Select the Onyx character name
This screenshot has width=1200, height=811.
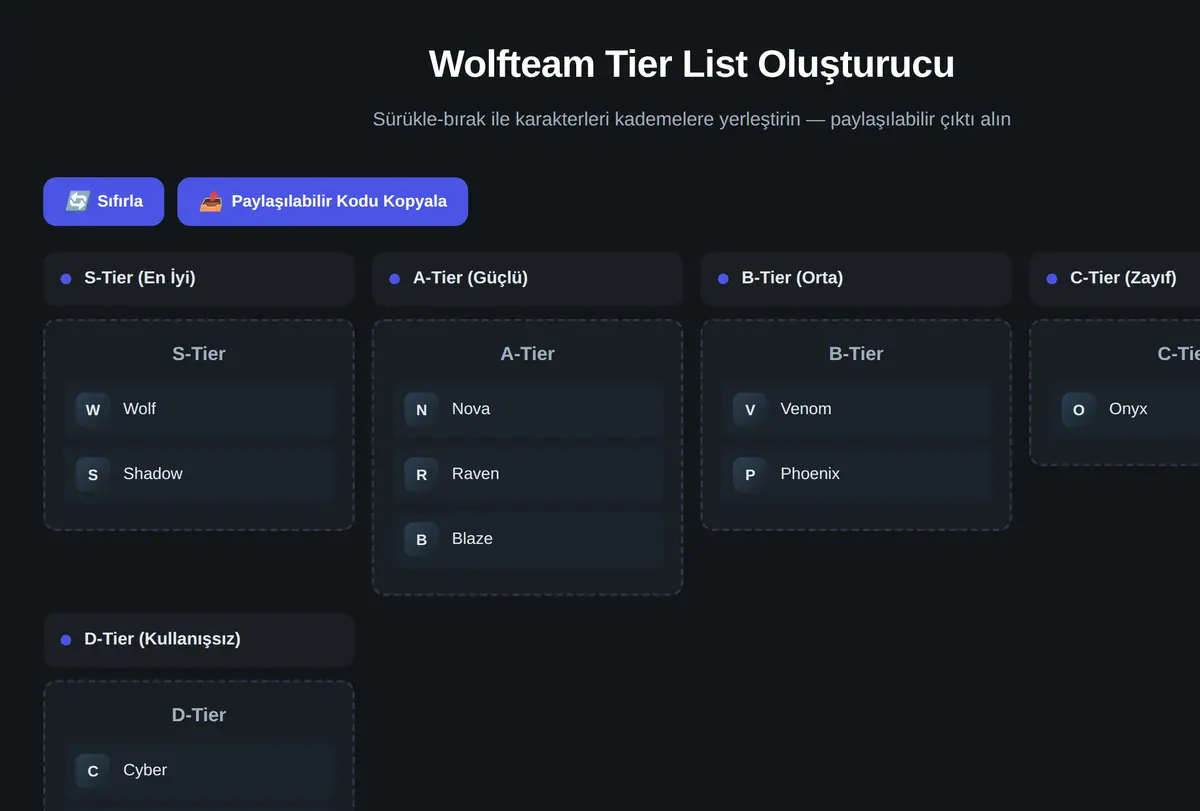pos(1128,409)
